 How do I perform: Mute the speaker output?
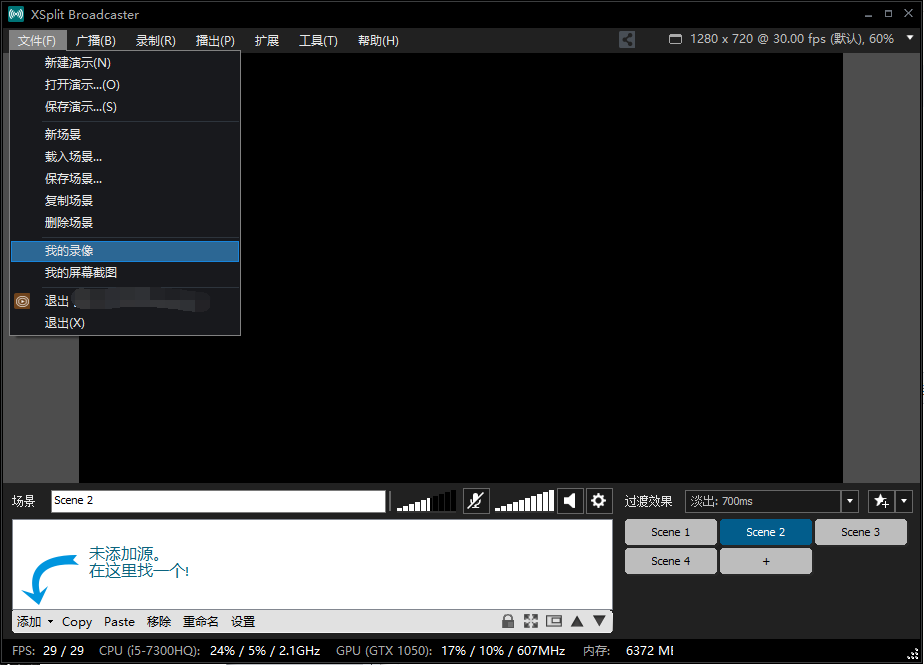(570, 501)
